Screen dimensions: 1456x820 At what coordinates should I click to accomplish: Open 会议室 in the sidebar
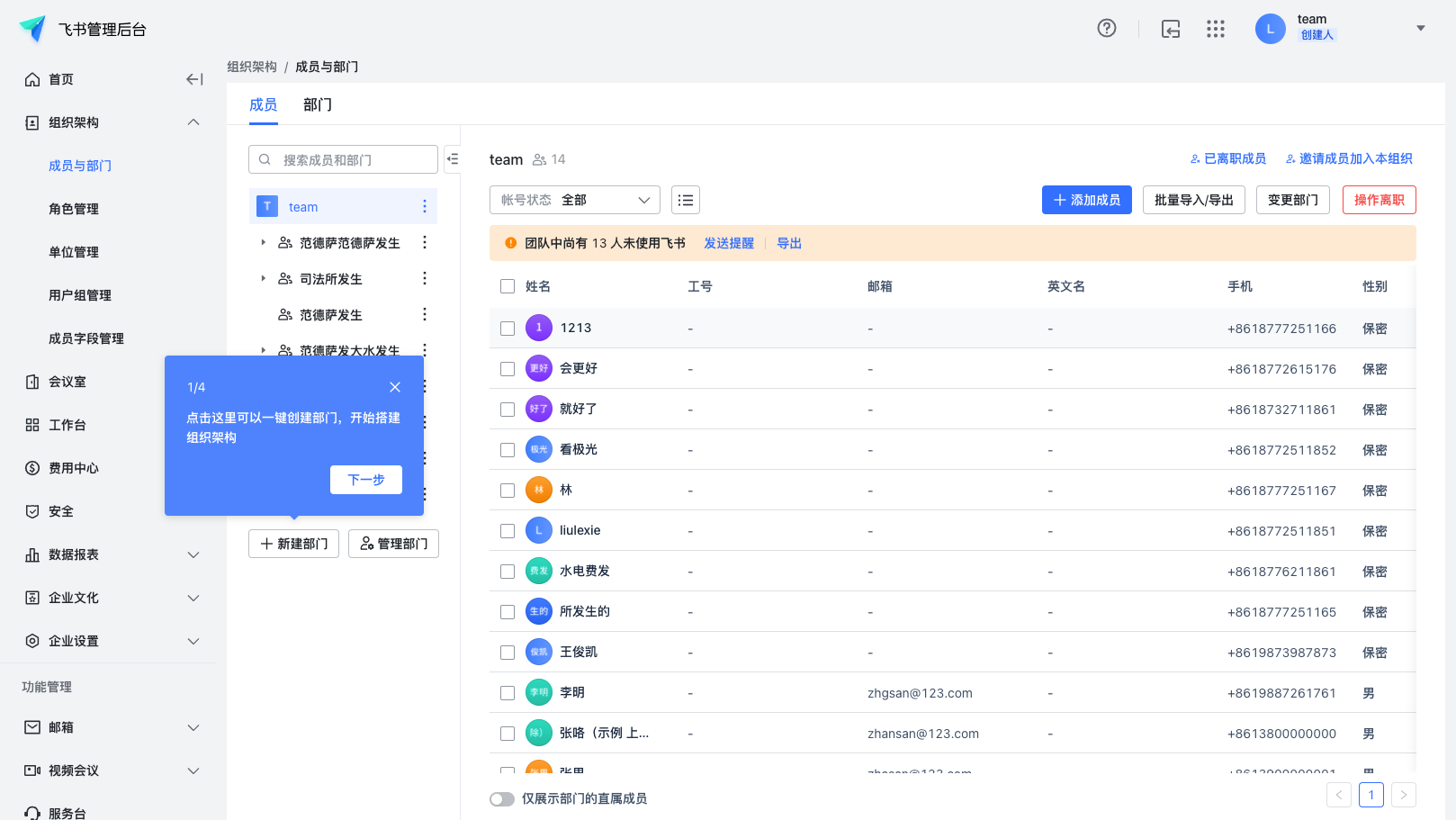pos(67,382)
